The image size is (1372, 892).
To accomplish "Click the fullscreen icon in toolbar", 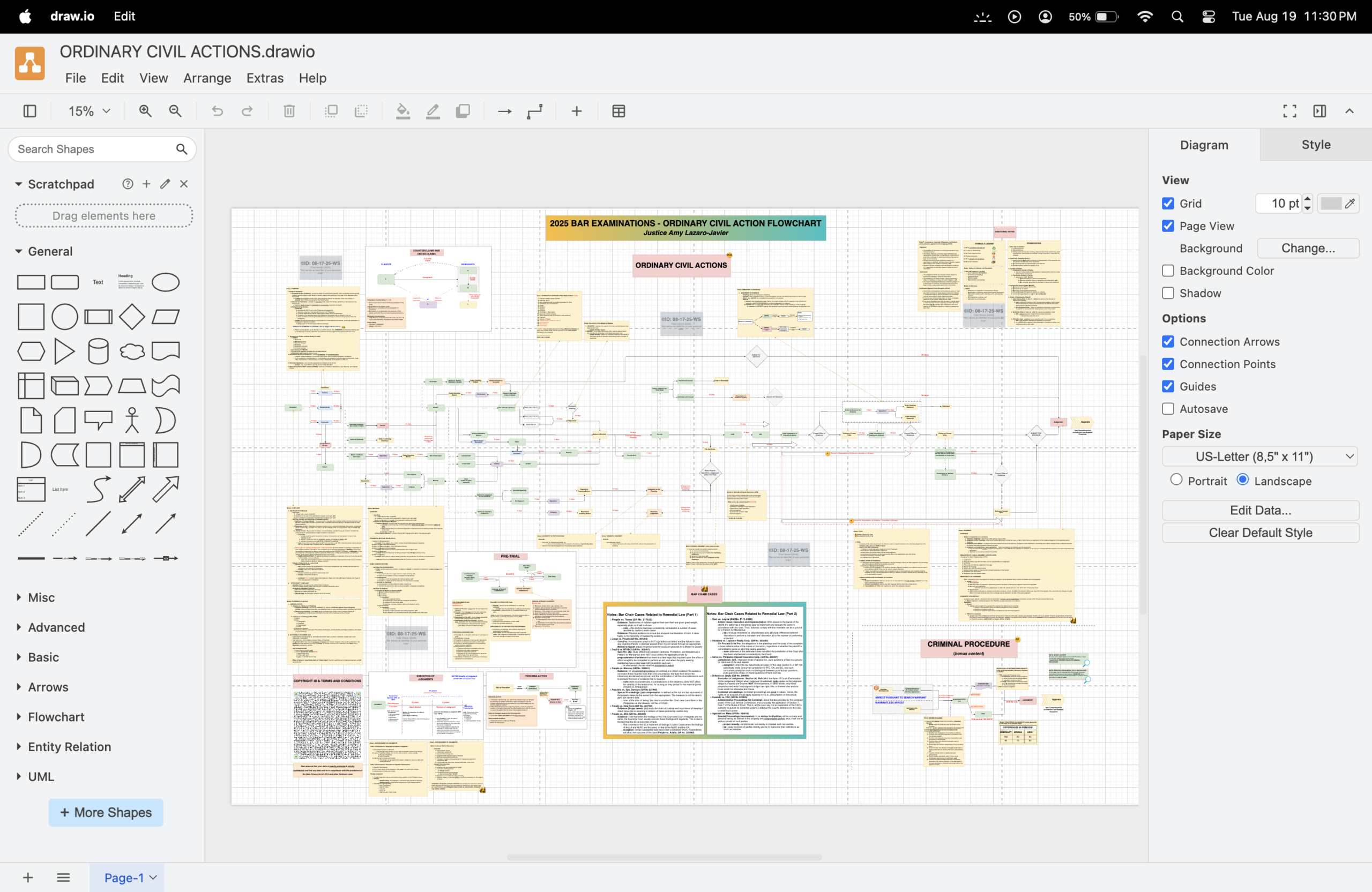I will pyautogui.click(x=1289, y=111).
